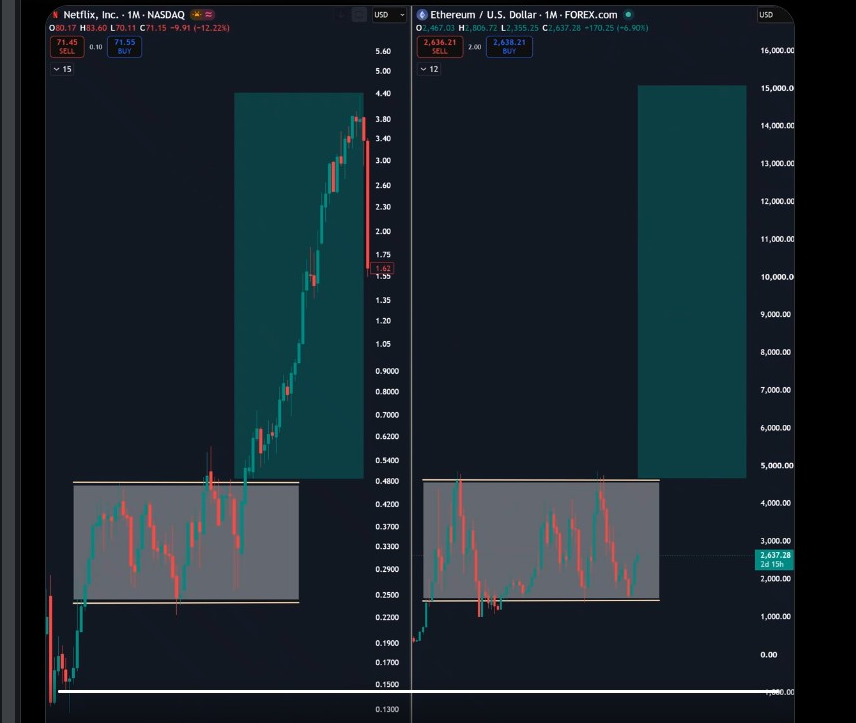Click the dimmed square chart button beside Netflix USD
856x723 pixels.
[x=359, y=15]
